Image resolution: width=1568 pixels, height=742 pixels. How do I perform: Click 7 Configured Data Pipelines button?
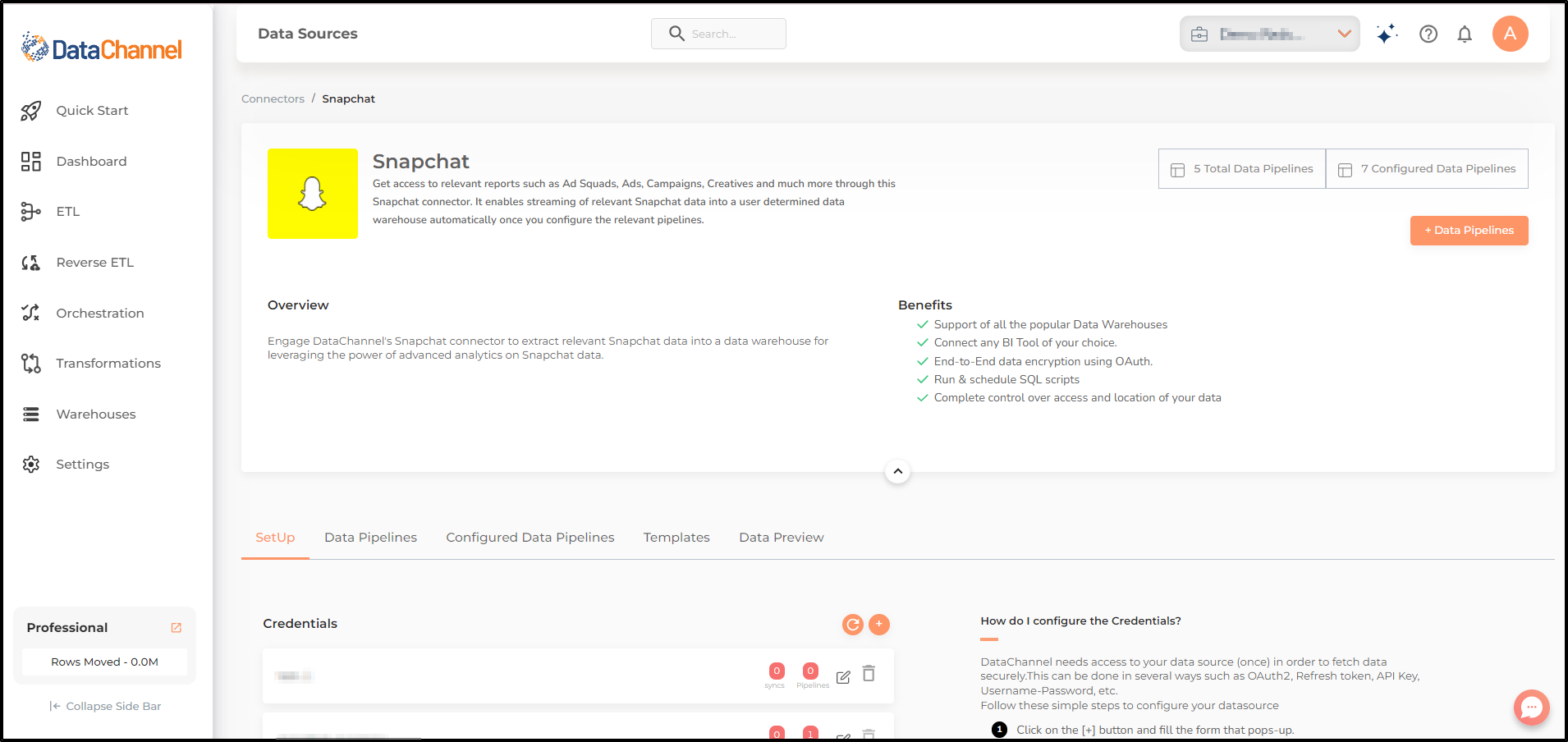[1427, 169]
